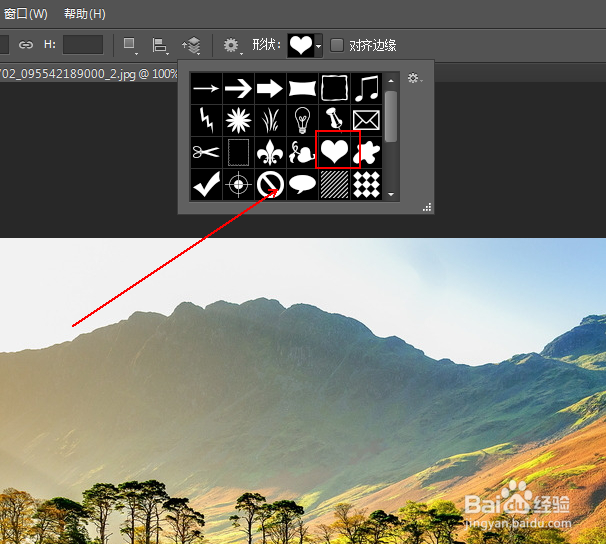Screen dimensions: 606x544
Task: Select the music note shape
Action: [366, 88]
